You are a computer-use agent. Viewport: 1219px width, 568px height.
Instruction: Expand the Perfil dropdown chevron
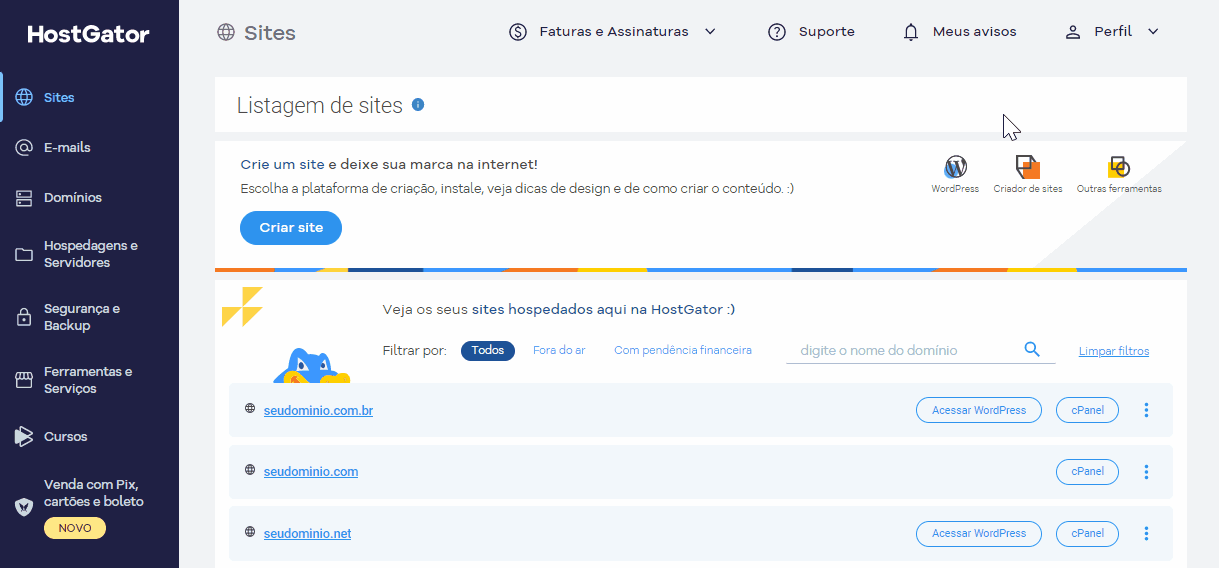point(1153,32)
